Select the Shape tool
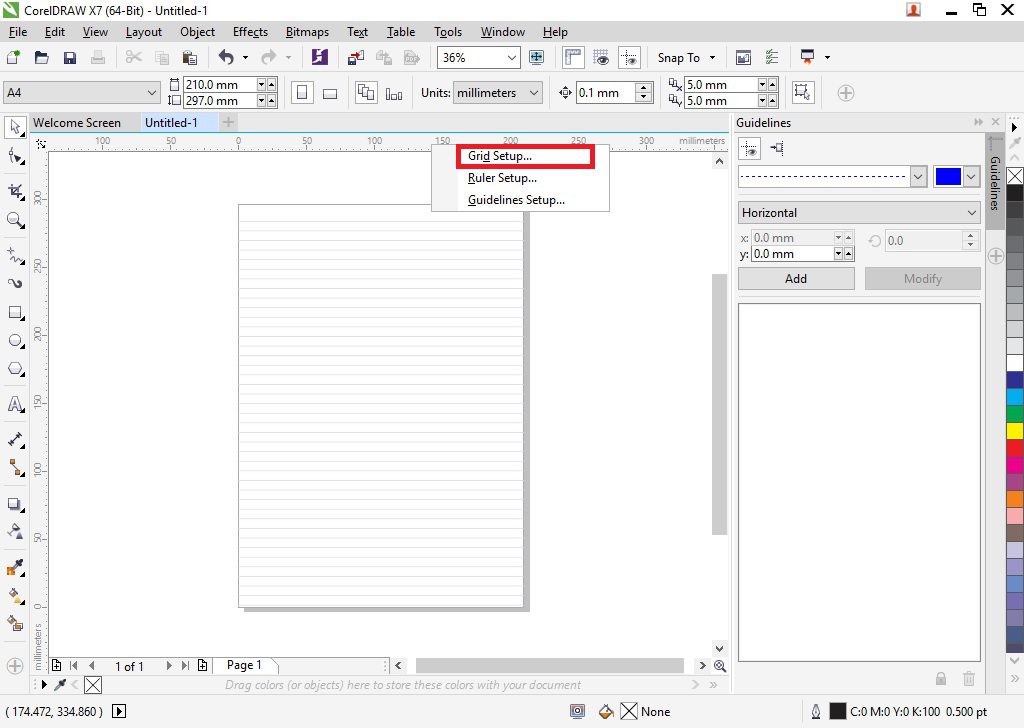Screen dimensions: 1024x728 tap(15, 156)
